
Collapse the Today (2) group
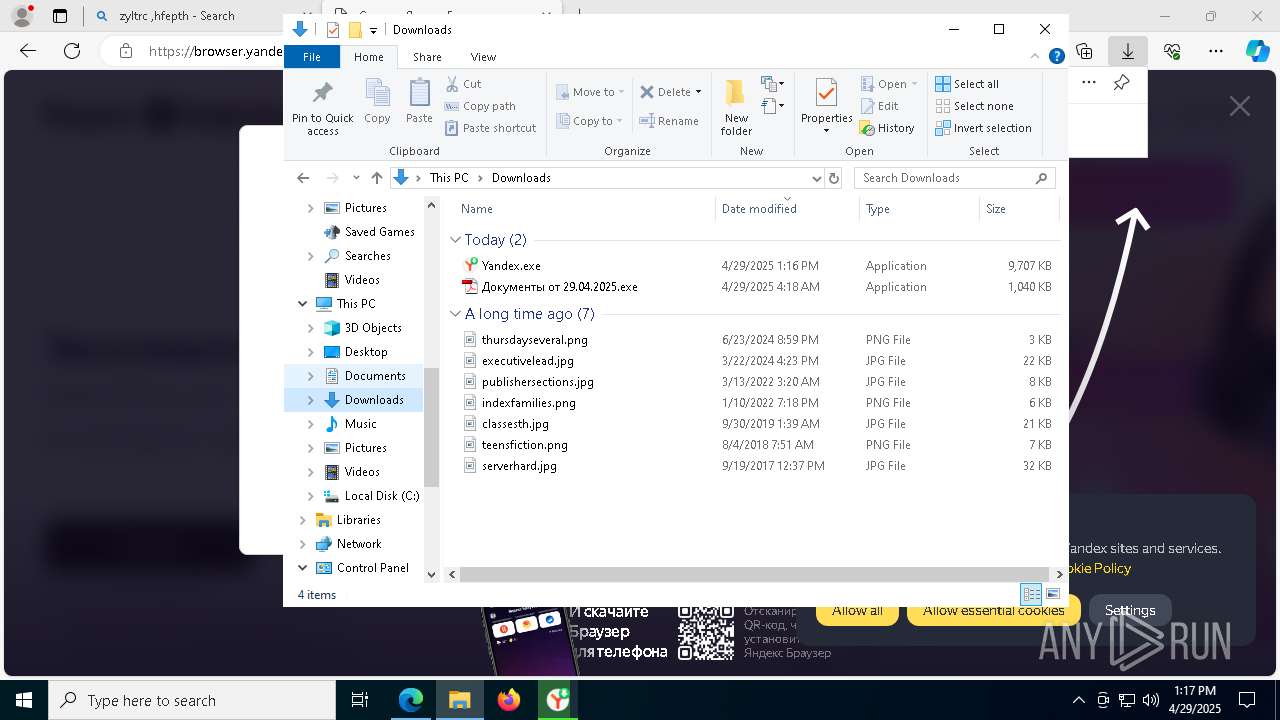(456, 240)
